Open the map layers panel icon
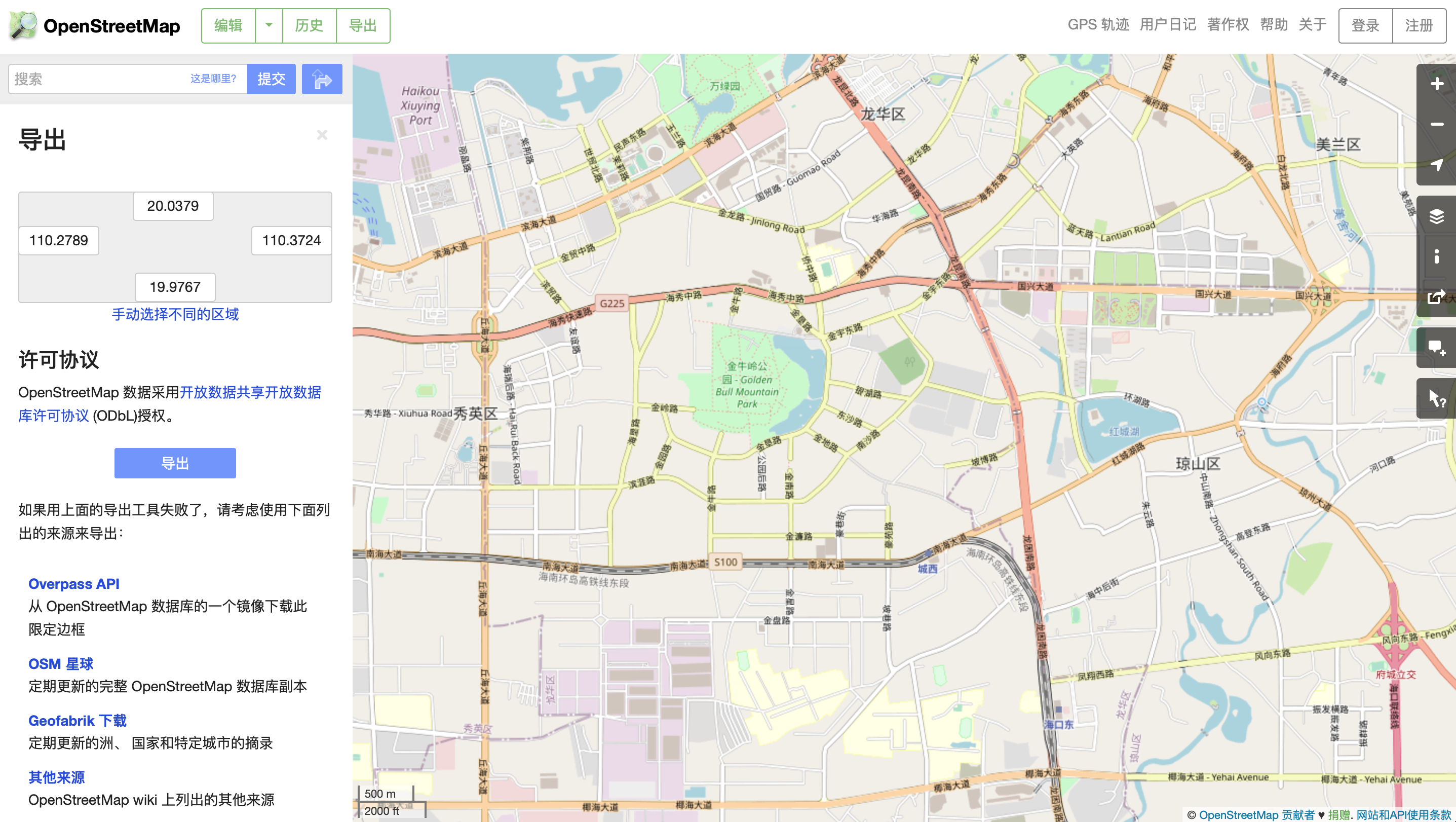The height and width of the screenshot is (822, 1456). pos(1436,216)
